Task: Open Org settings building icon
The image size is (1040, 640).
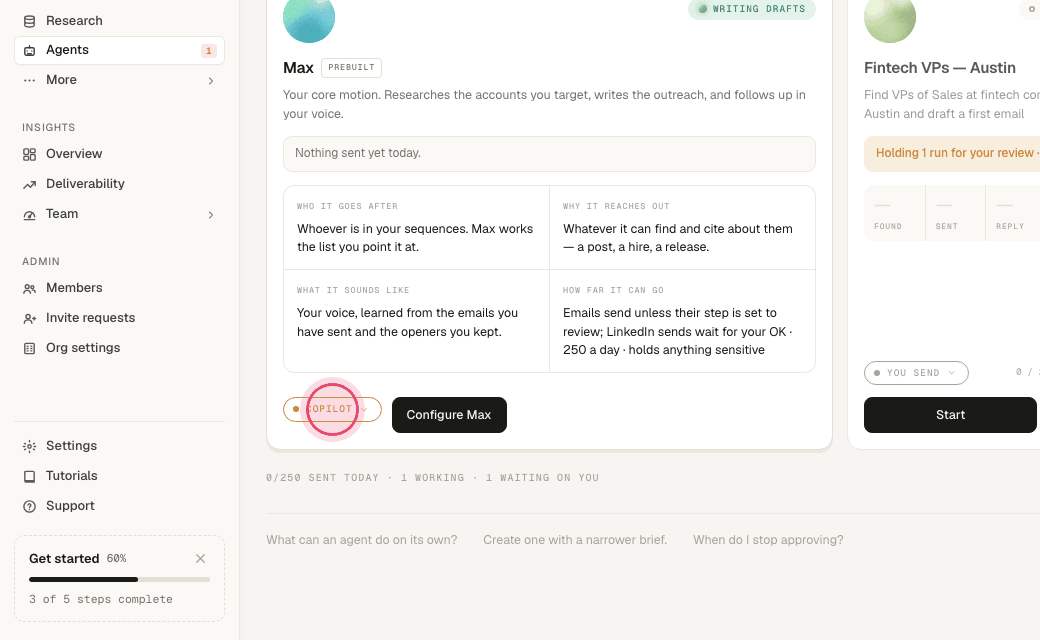Action: [x=29, y=348]
